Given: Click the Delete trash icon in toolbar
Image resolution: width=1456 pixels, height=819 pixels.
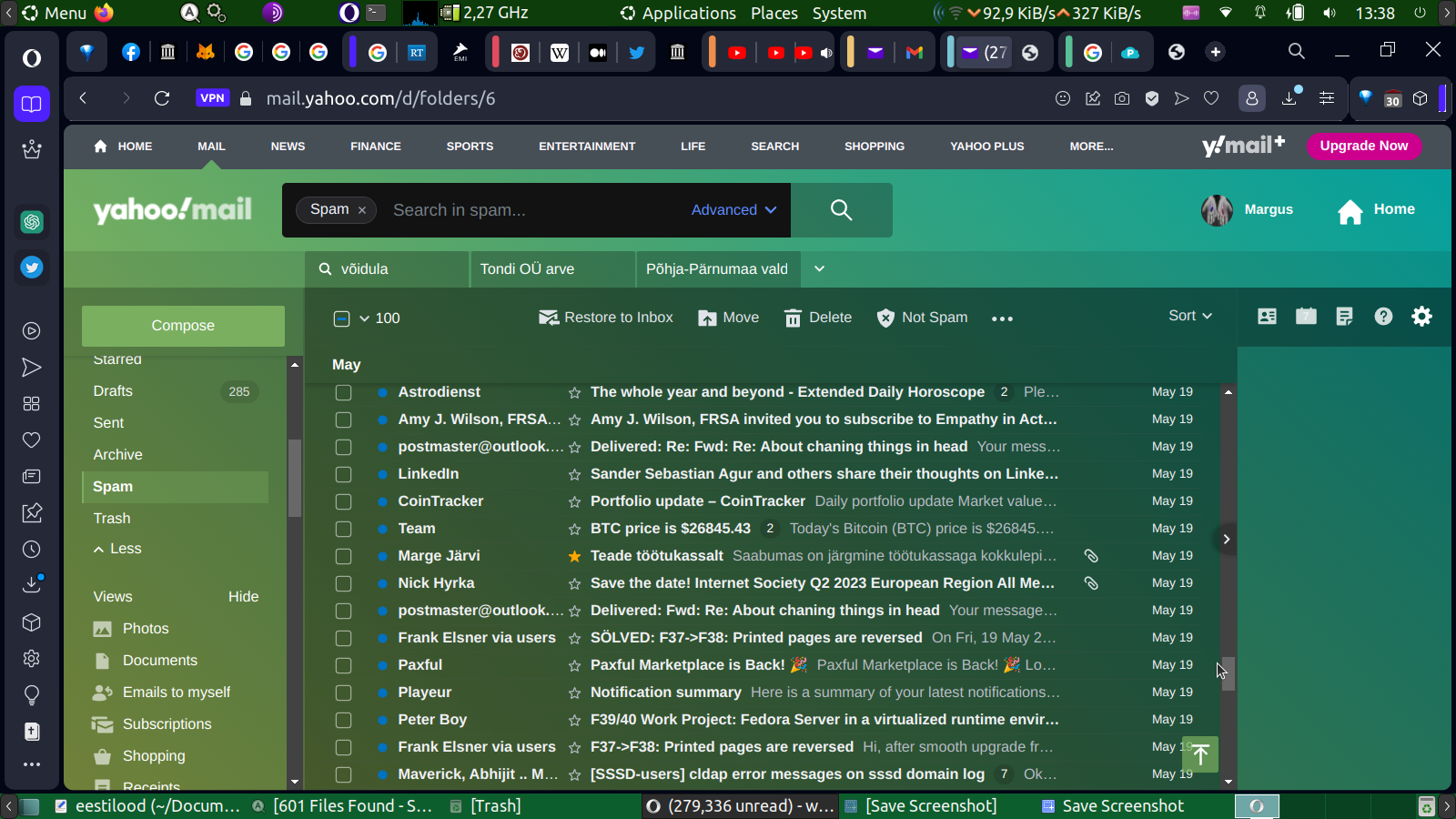Looking at the screenshot, I should tap(793, 318).
